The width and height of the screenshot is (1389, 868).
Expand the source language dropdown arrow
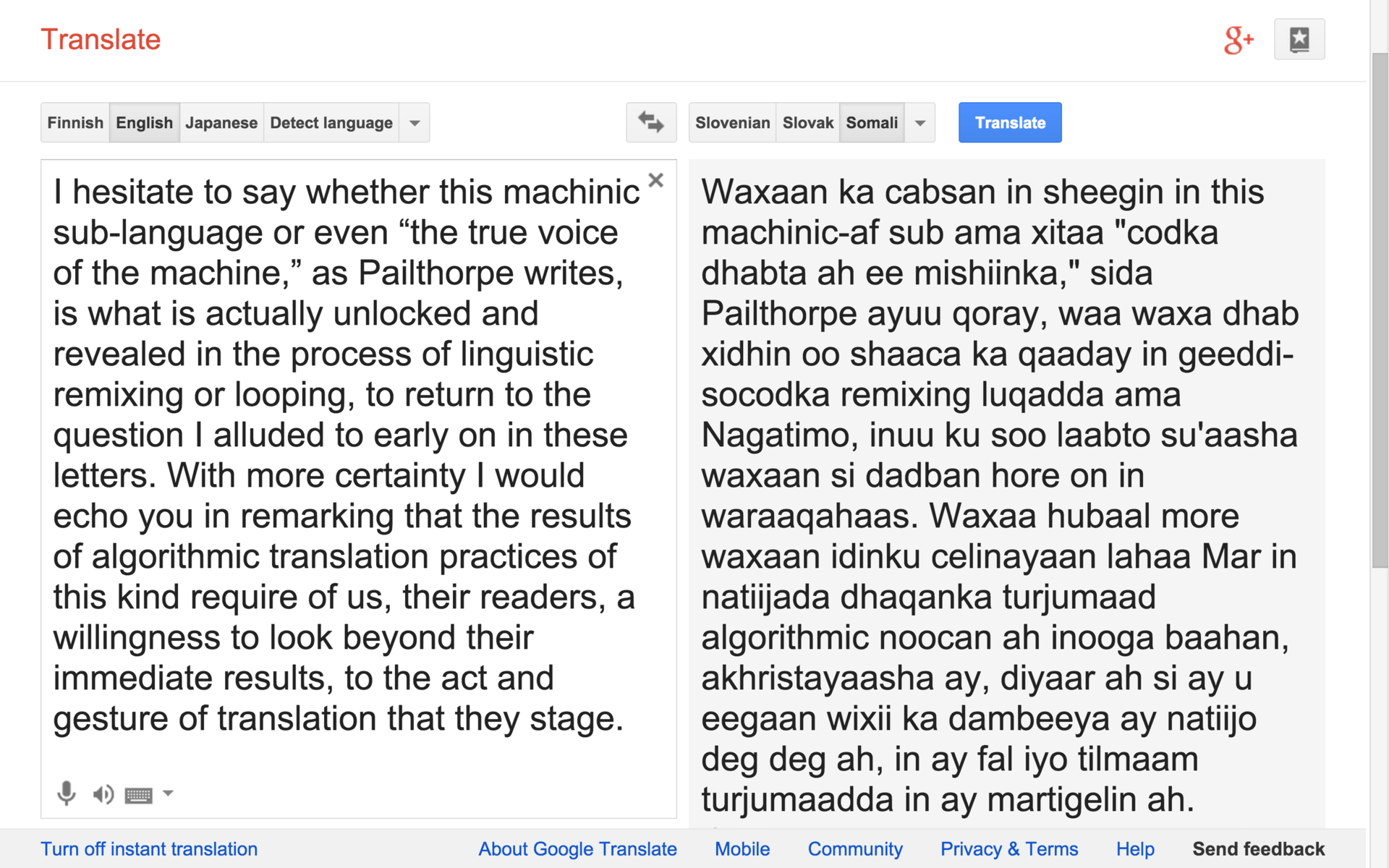pyautogui.click(x=415, y=123)
